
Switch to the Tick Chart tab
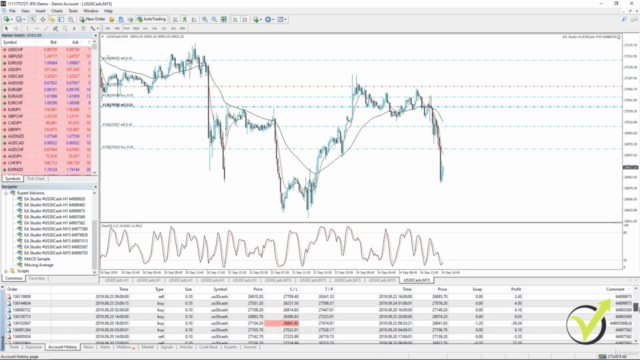coord(36,179)
